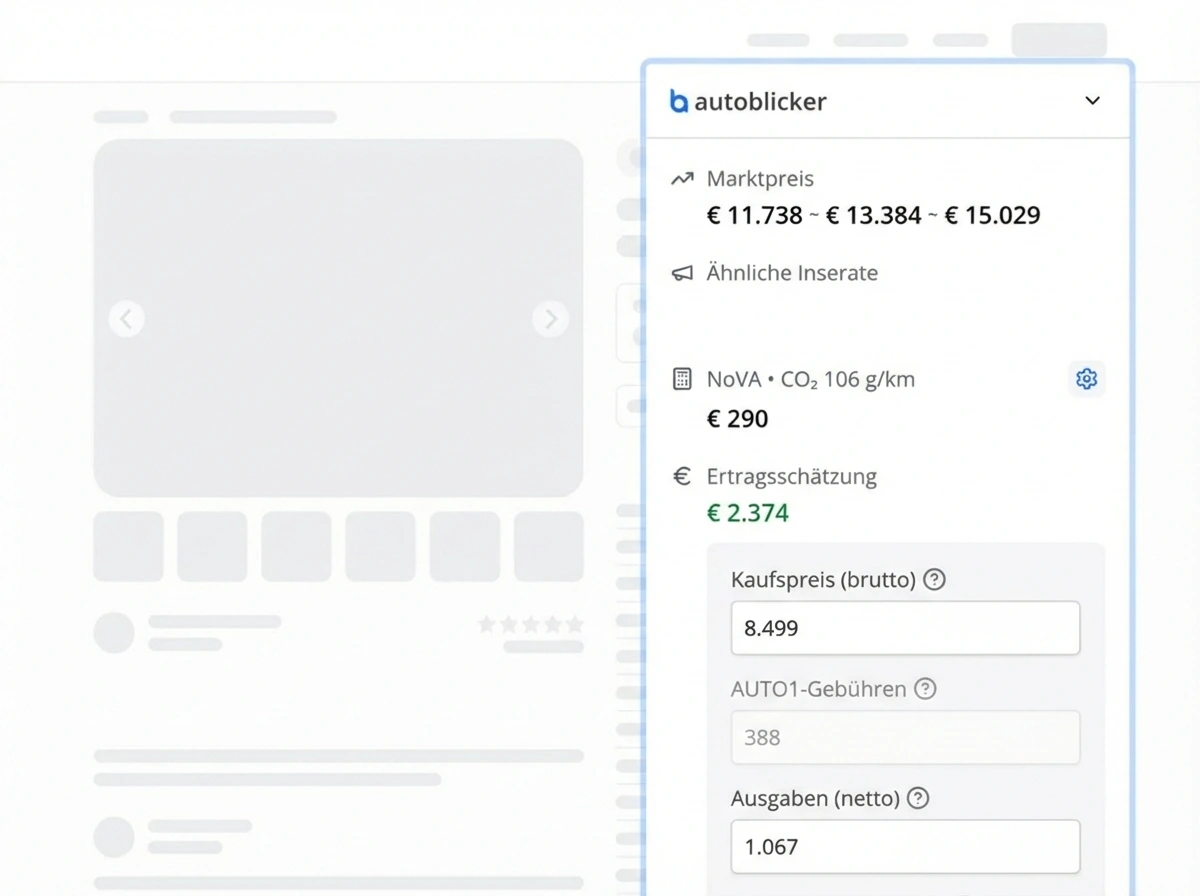
Task: Collapse the autoblicker panel with the chevron
Action: pyautogui.click(x=1093, y=101)
